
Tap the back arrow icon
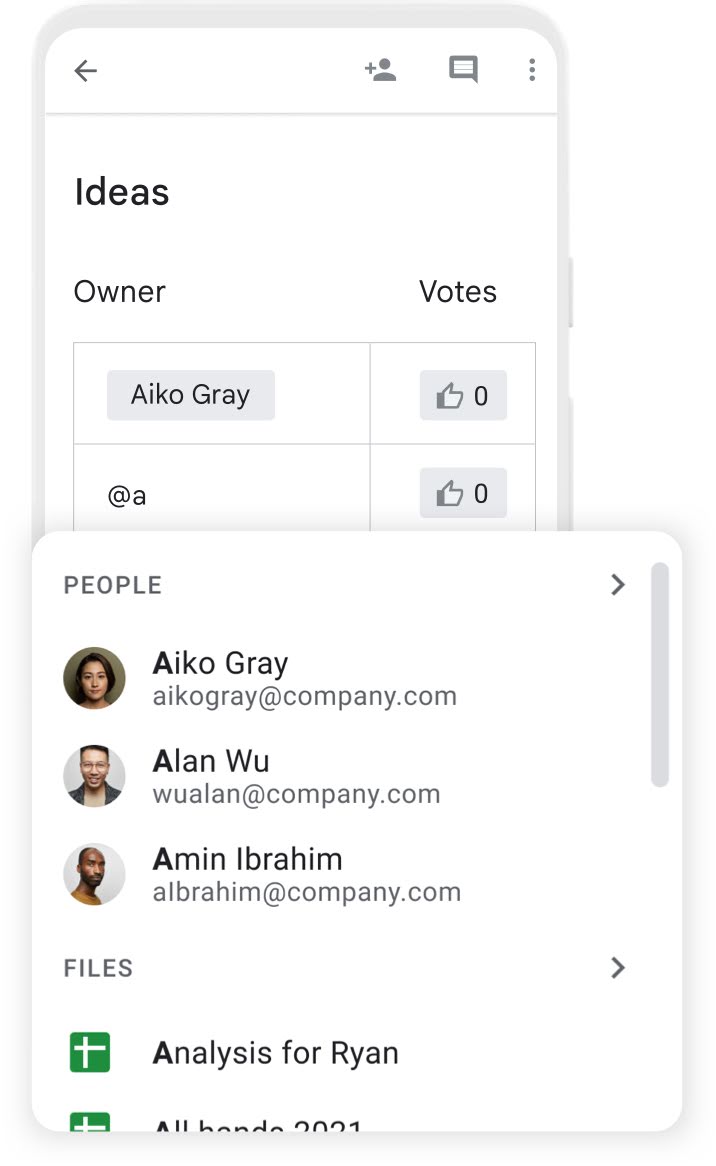[x=86, y=70]
